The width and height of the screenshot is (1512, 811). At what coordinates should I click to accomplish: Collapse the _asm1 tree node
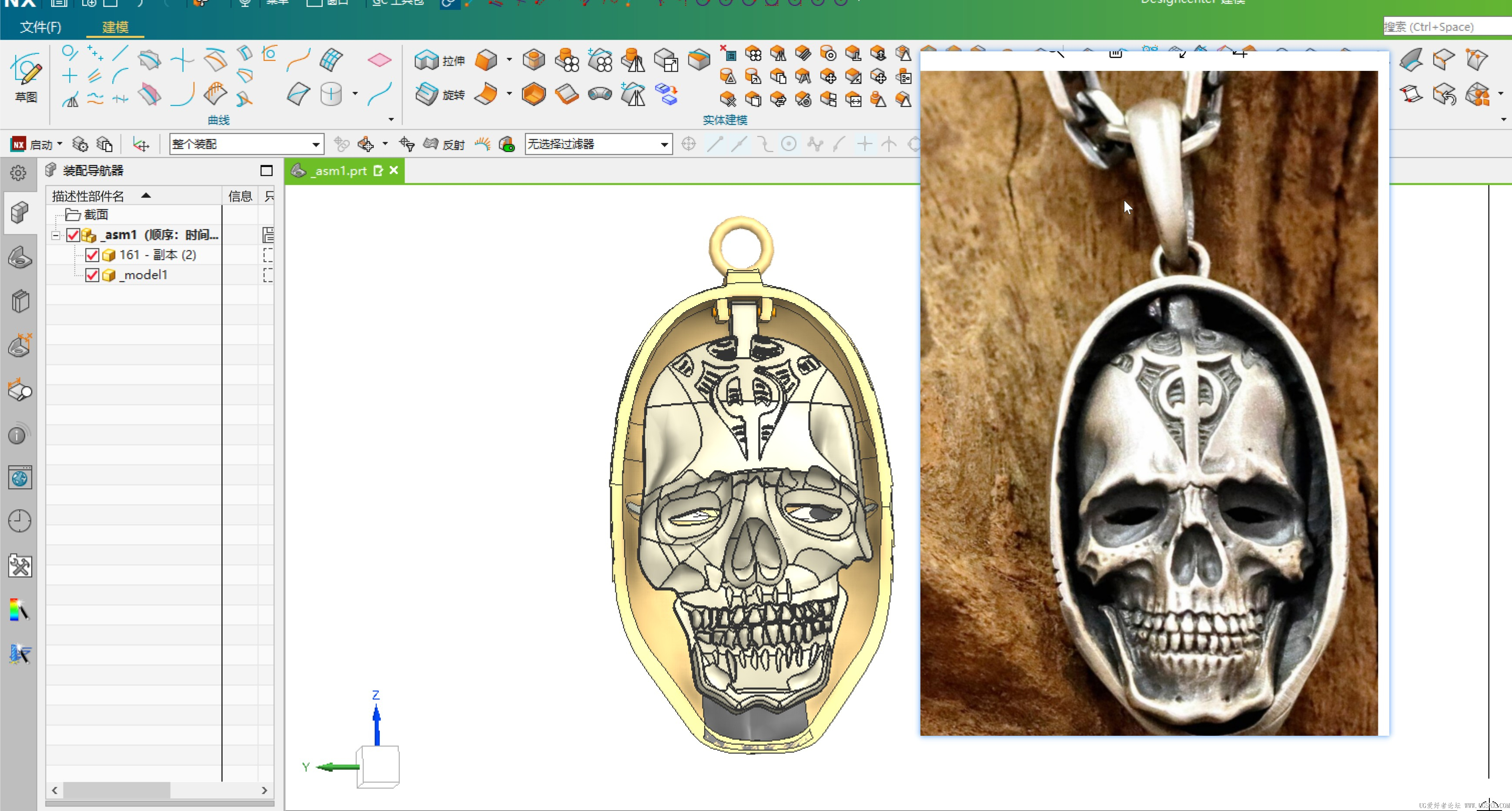[56, 235]
